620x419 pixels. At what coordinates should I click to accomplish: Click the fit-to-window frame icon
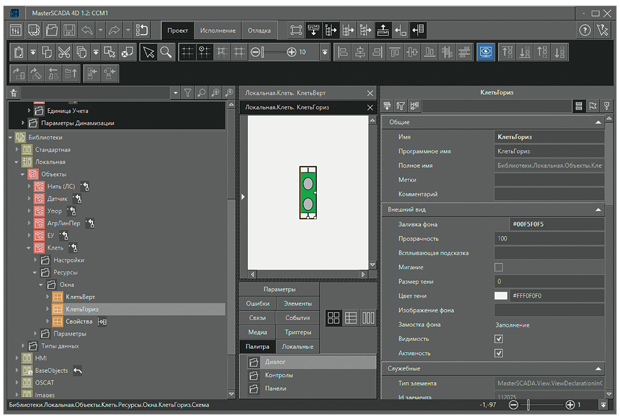[x=296, y=30]
